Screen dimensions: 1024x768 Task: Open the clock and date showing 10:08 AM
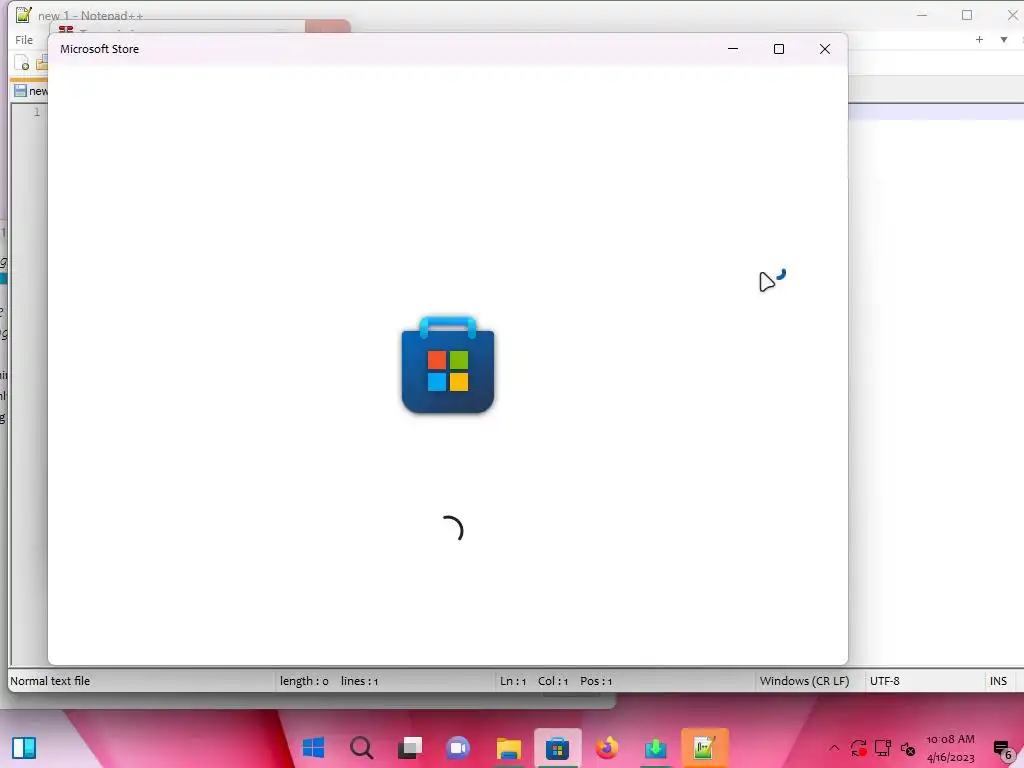pyautogui.click(x=950, y=748)
